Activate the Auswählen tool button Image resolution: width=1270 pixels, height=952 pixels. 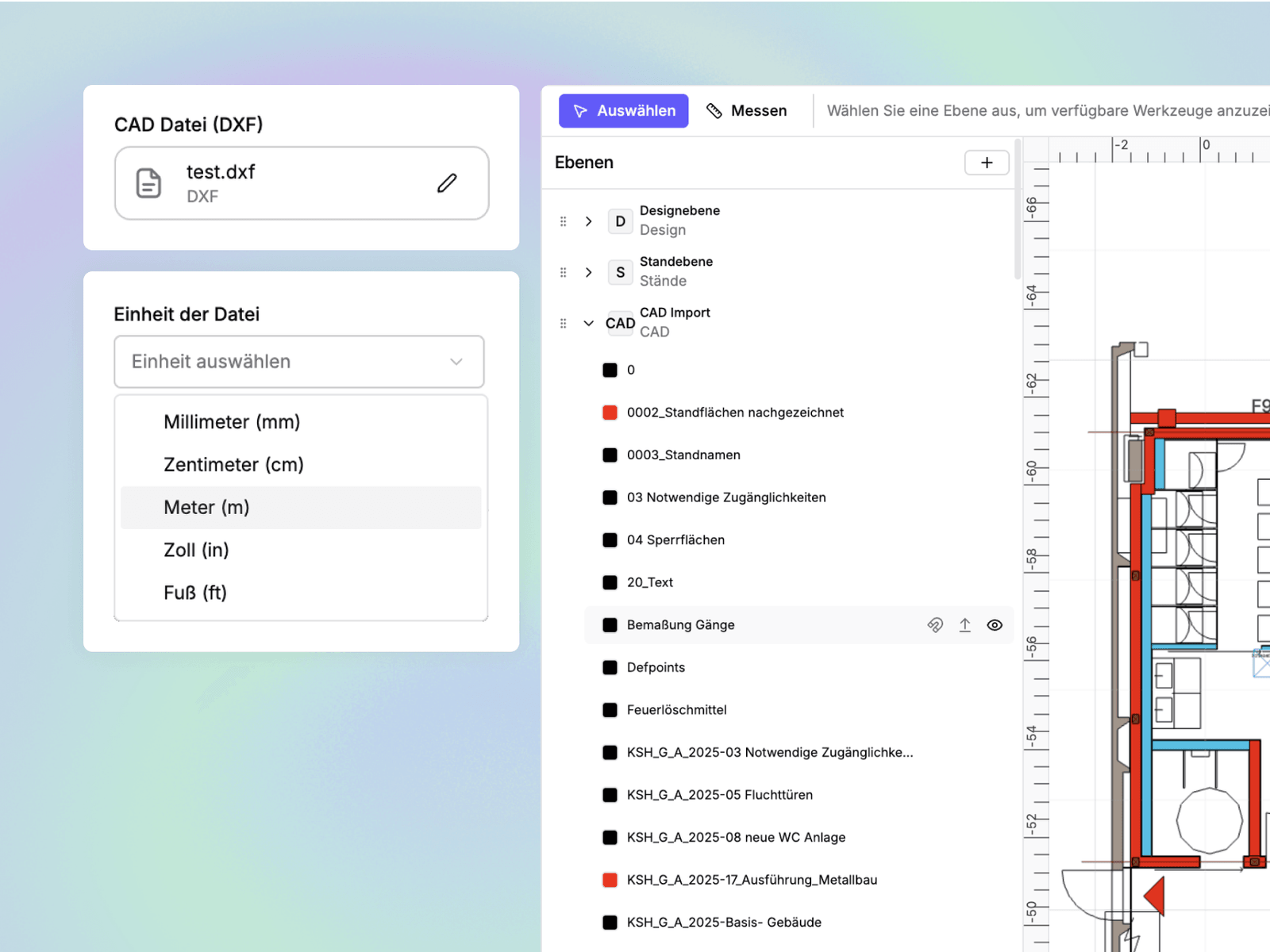click(624, 111)
